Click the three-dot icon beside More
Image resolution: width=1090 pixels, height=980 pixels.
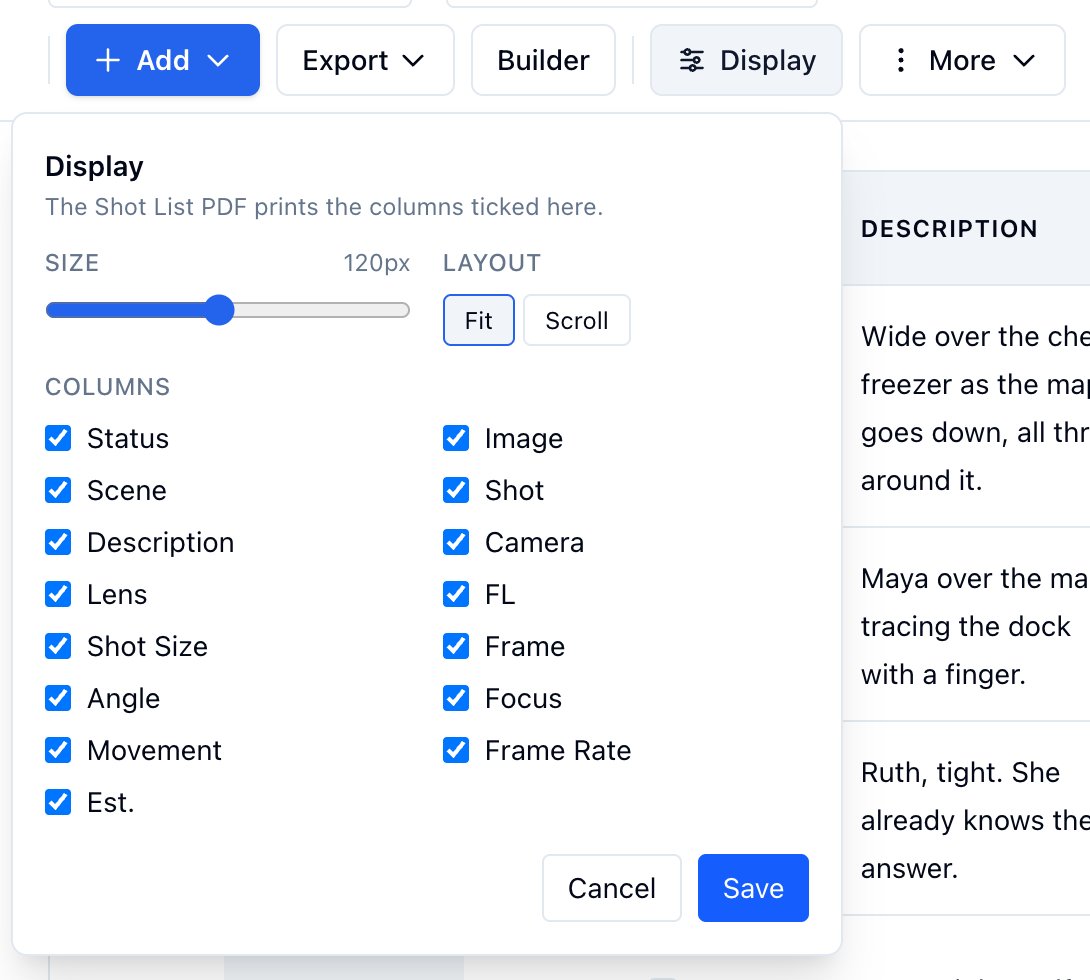[x=900, y=60]
